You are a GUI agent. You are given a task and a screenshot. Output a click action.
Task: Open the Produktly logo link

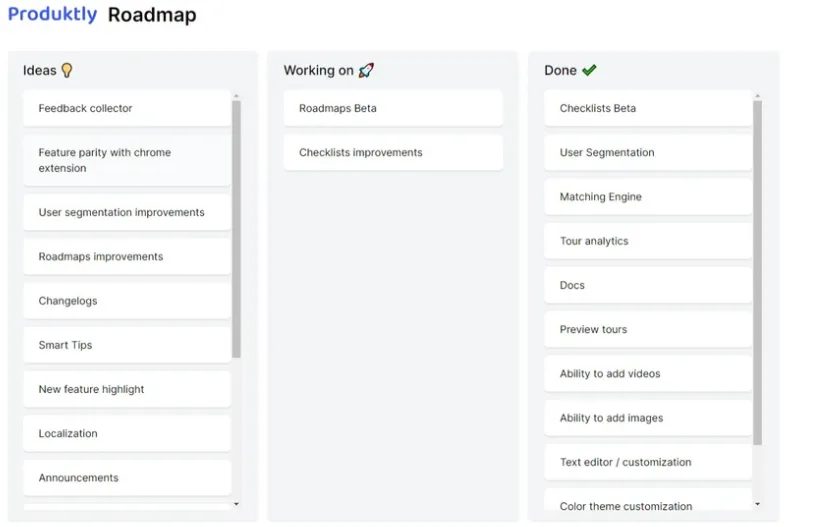point(52,14)
